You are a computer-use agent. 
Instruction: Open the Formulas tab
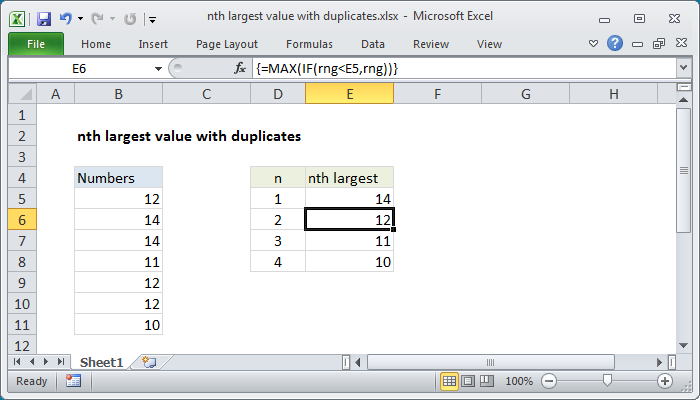[309, 44]
